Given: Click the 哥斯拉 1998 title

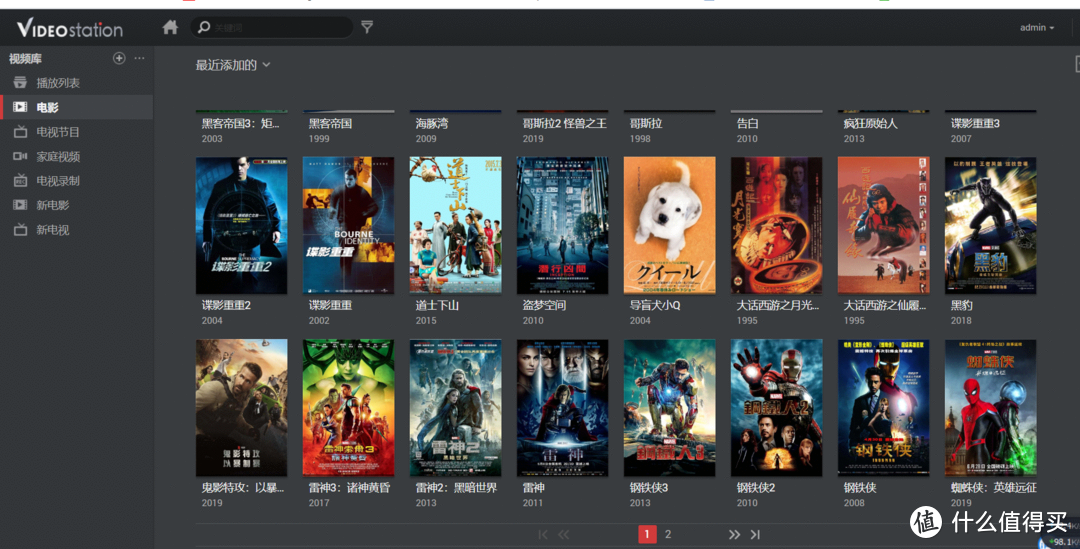Looking at the screenshot, I should tap(645, 123).
